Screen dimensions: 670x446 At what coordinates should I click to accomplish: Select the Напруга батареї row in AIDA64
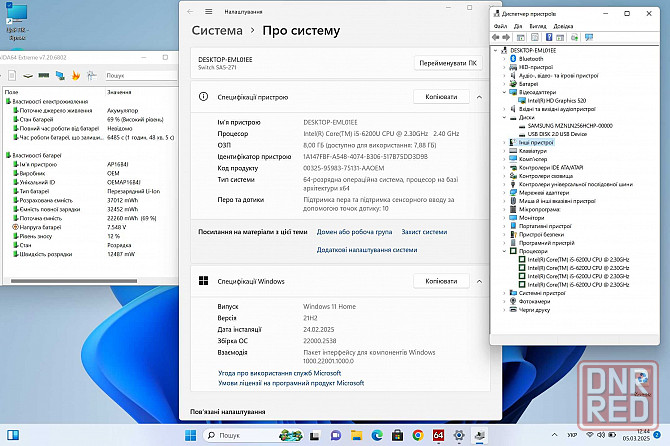point(90,227)
